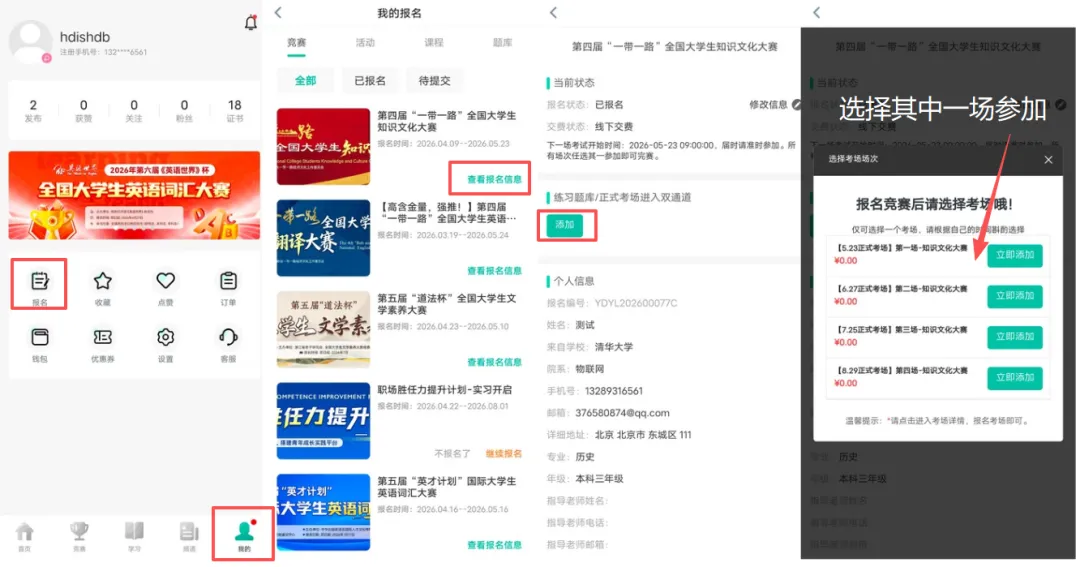1080x567 pixels.
Task: Click 立即添加 for 6.27 第二场
Action: coord(1015,296)
